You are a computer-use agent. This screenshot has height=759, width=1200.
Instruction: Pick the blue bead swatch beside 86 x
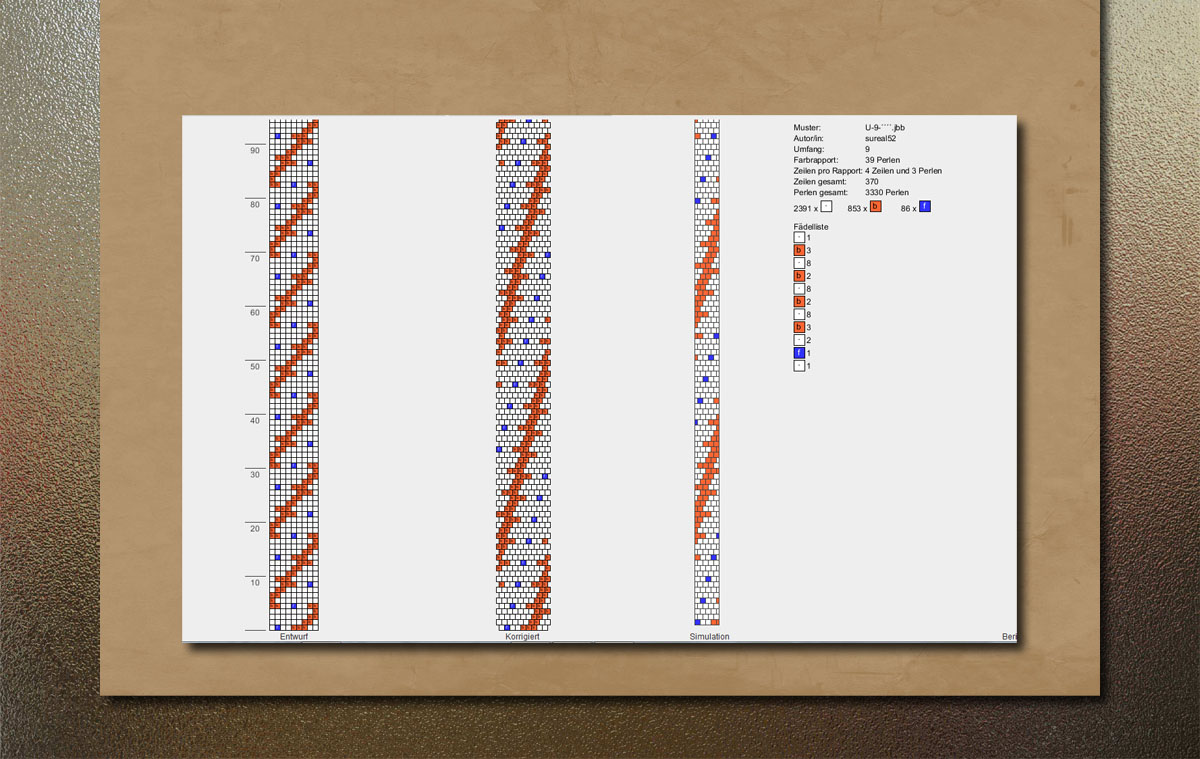(924, 207)
